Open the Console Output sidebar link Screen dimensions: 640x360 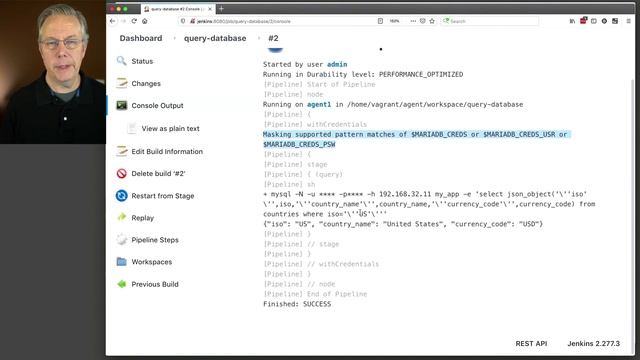tap(158, 105)
